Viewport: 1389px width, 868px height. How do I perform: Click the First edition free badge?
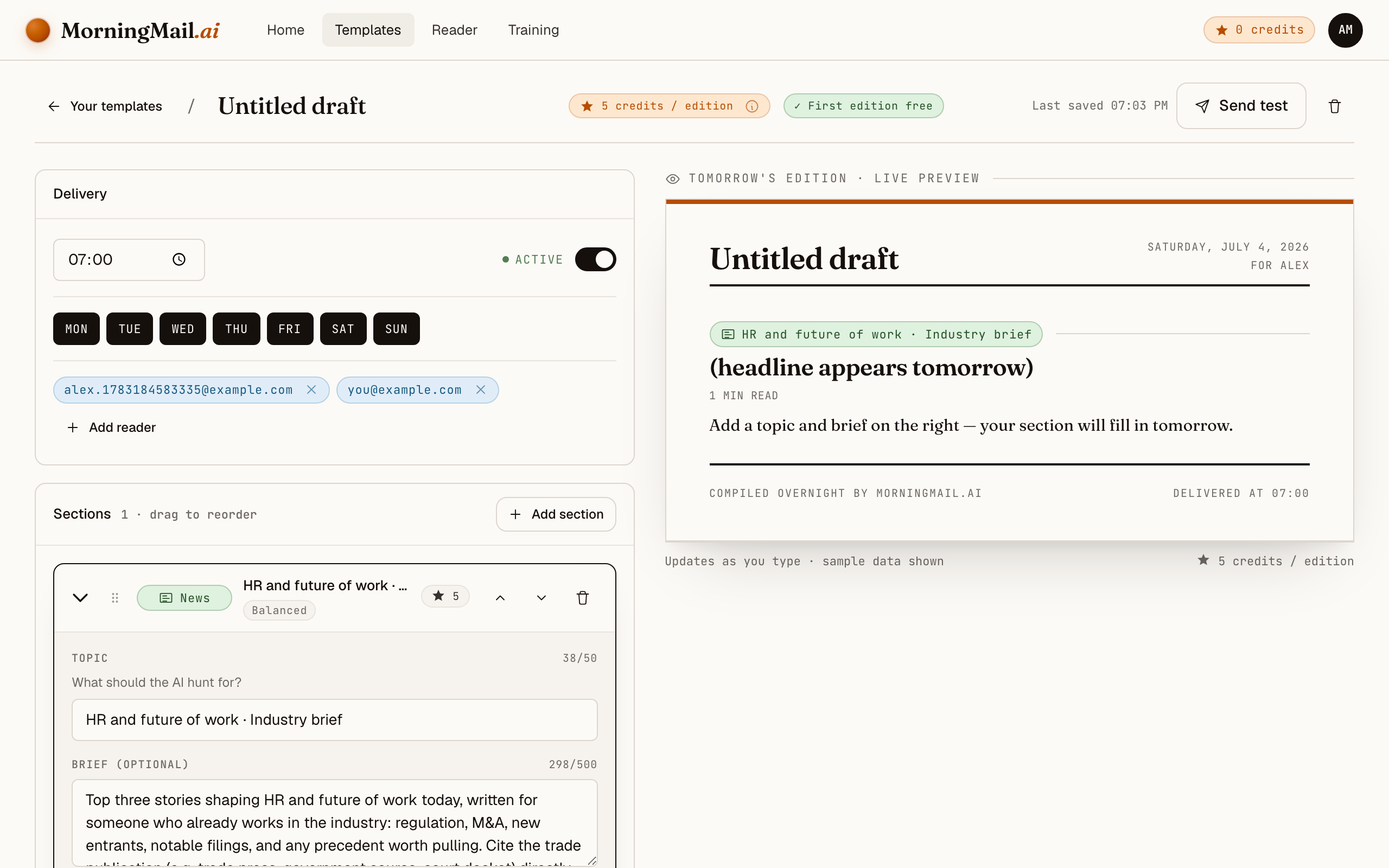pos(863,106)
